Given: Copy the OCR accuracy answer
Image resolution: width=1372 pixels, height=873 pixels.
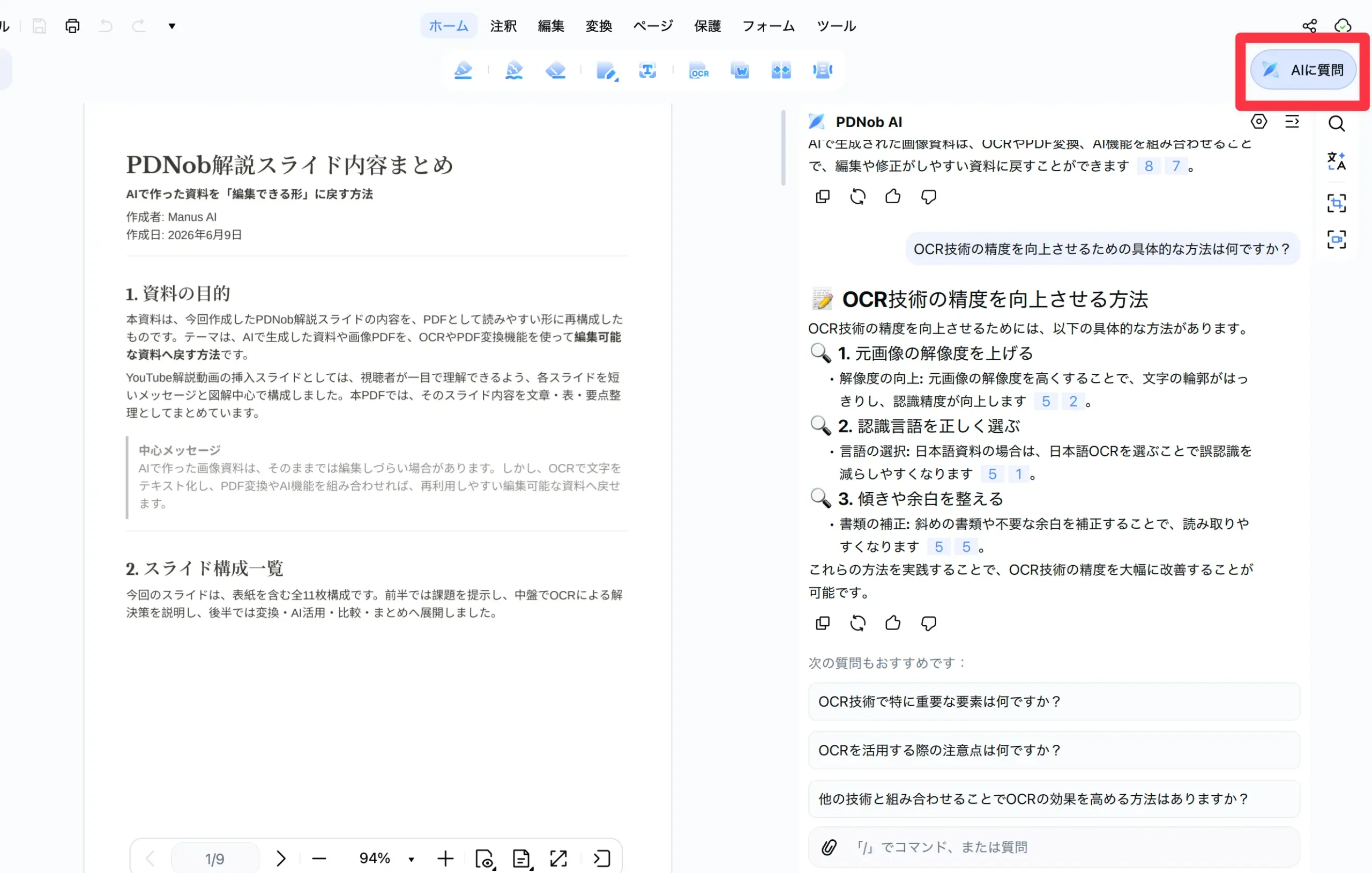Looking at the screenshot, I should (x=822, y=623).
